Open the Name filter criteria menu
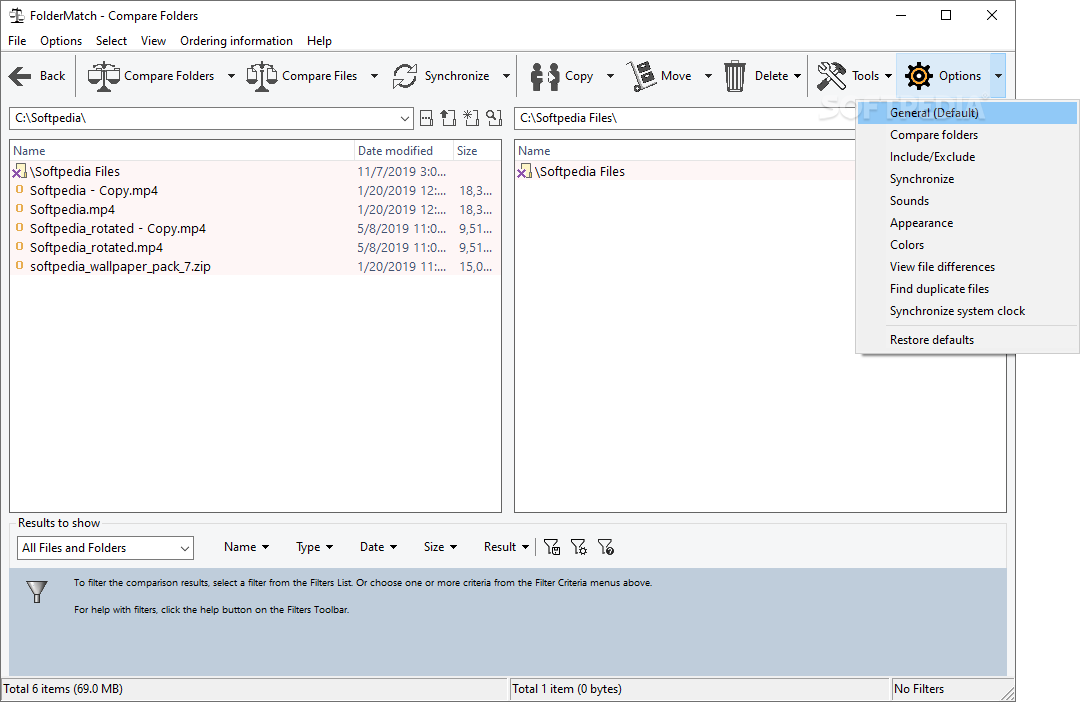 (x=246, y=547)
